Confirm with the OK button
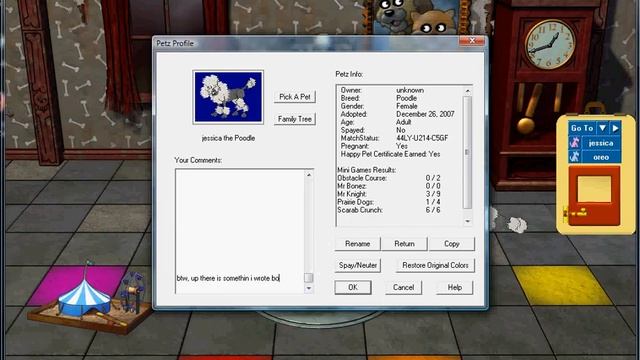 [x=353, y=287]
